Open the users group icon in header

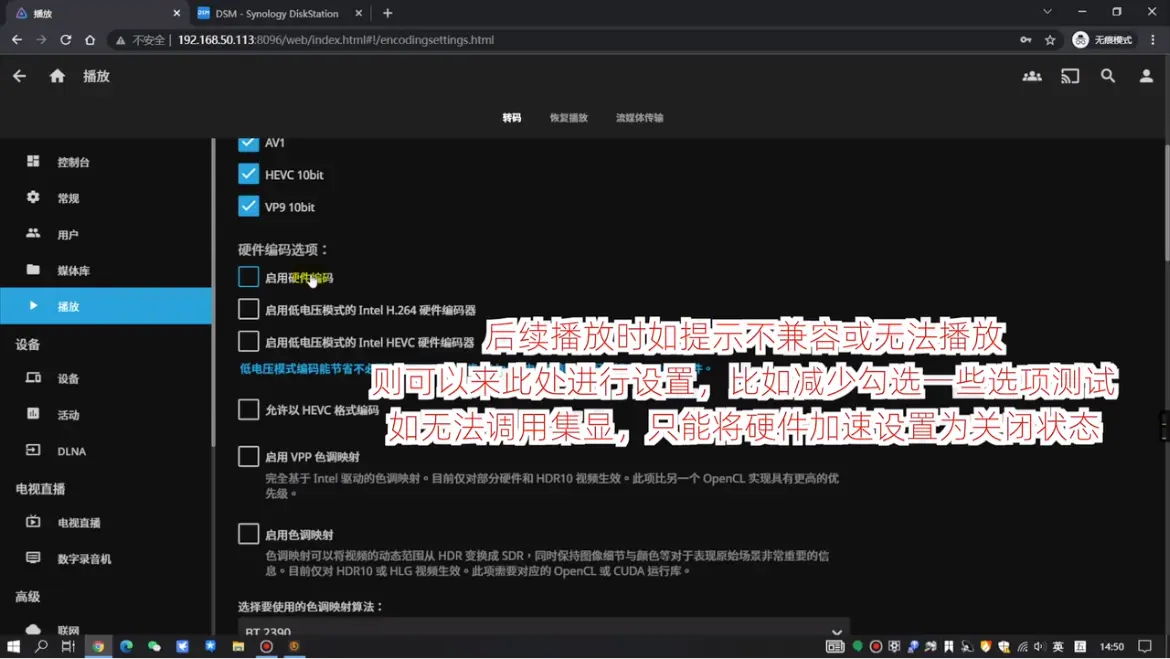1032,76
